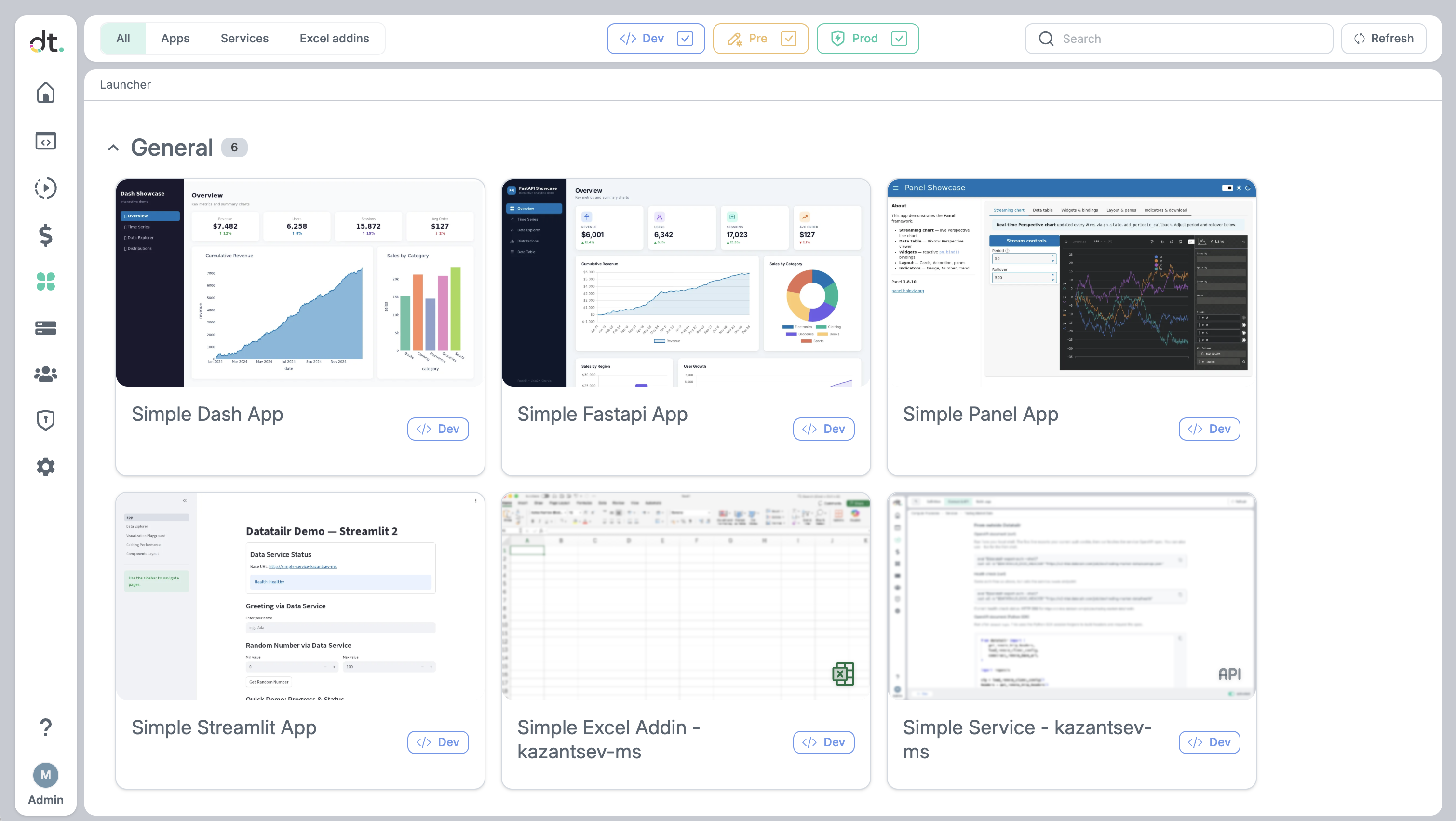Click Dev button on Simple Service card
This screenshot has height=821, width=1456.
[1210, 742]
